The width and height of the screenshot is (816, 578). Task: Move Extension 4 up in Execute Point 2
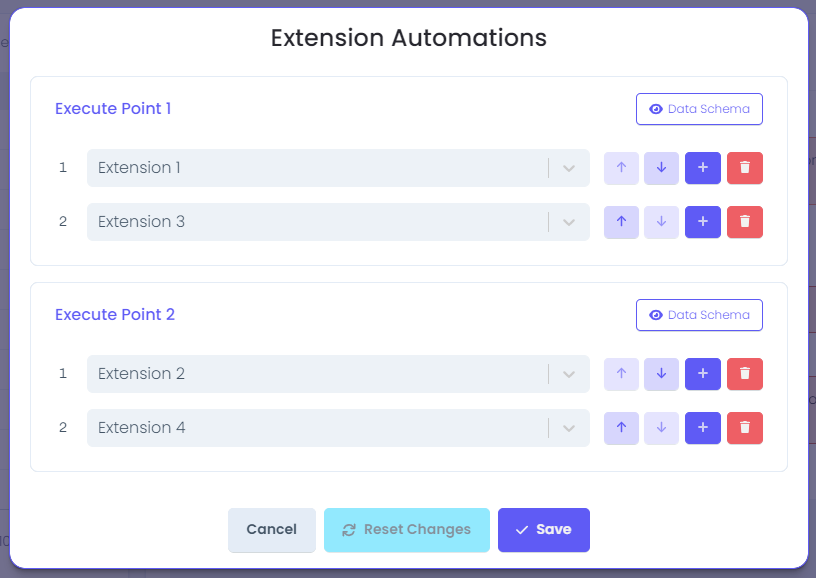tap(621, 428)
